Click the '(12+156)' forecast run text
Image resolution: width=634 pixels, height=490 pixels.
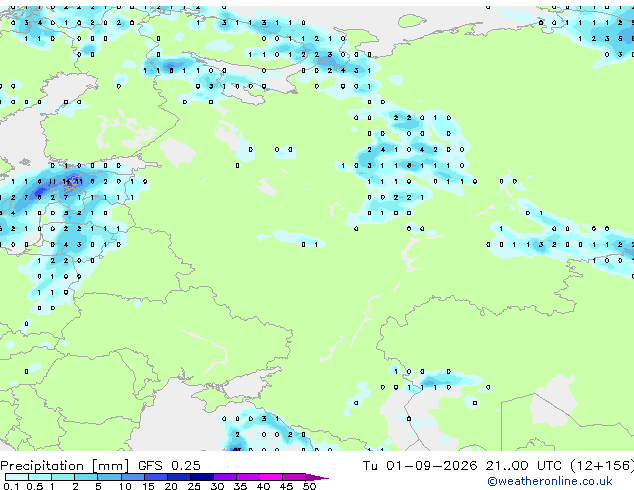point(602,466)
